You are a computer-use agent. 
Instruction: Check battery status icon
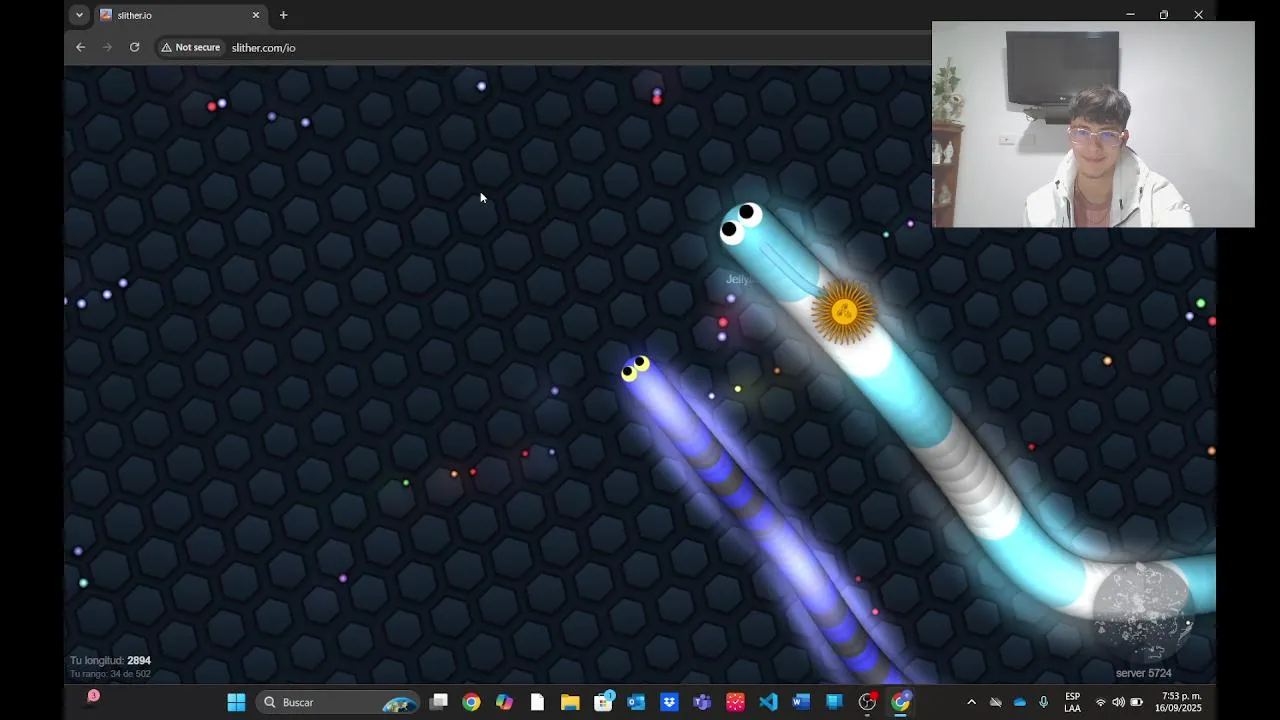point(1136,702)
